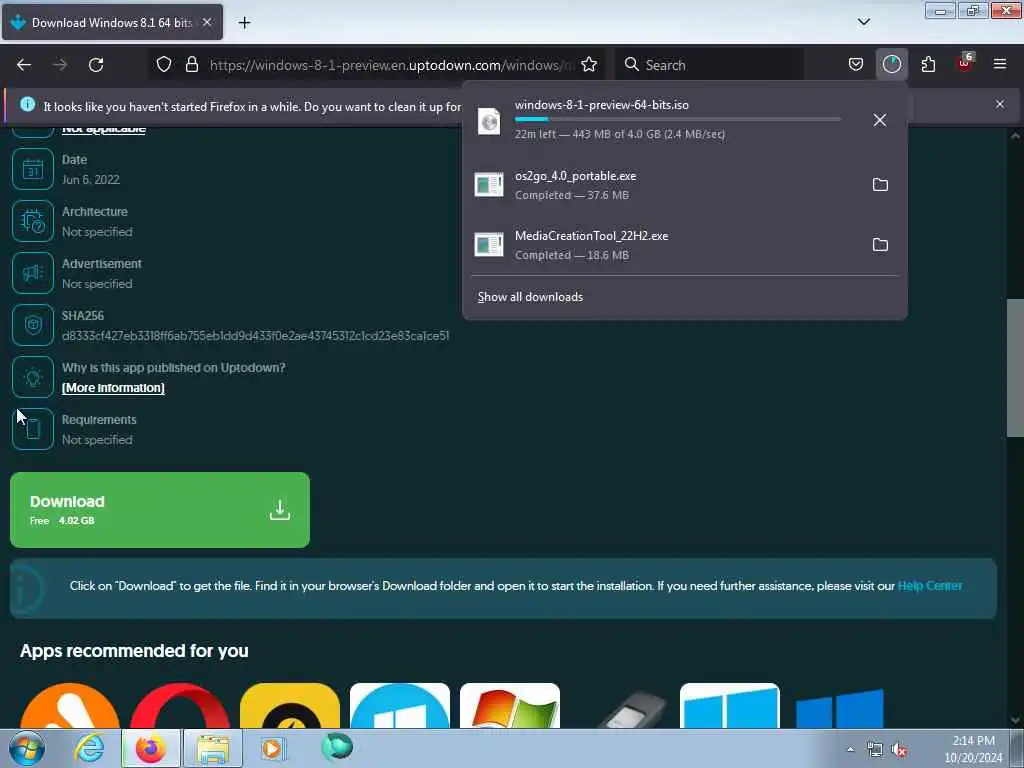1024x768 pixels.
Task: Open the red Opera recommended app
Action: coord(180,705)
